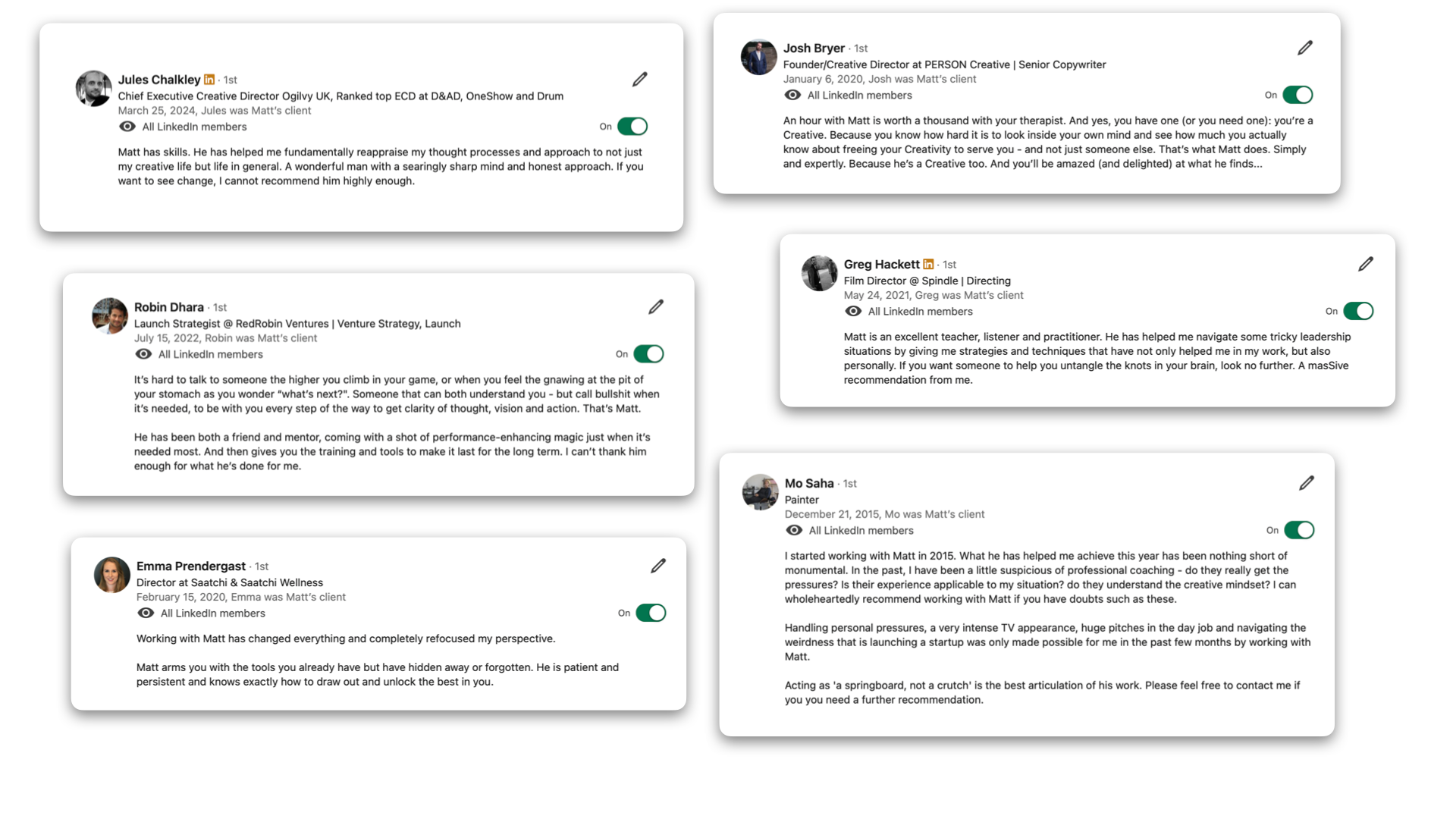Edit Jules Chalkley's recommendation with pencil icon
Viewport: 1456px width, 819px height.
640,80
